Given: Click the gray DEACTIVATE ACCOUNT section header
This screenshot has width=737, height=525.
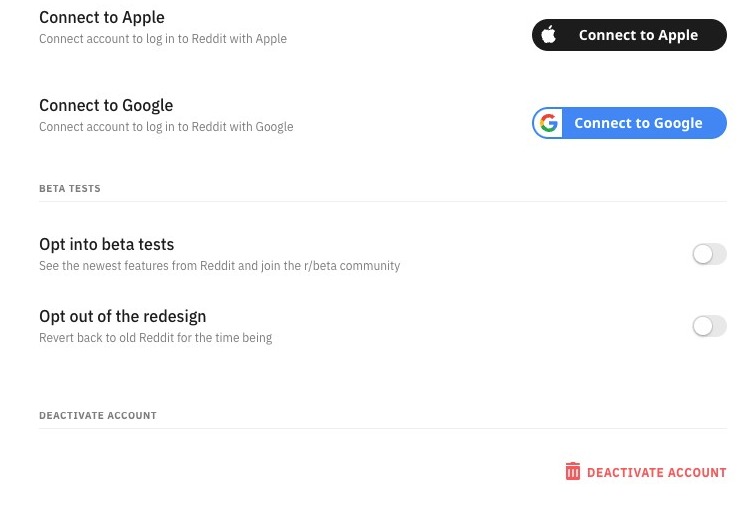Looking at the screenshot, I should click(x=98, y=415).
